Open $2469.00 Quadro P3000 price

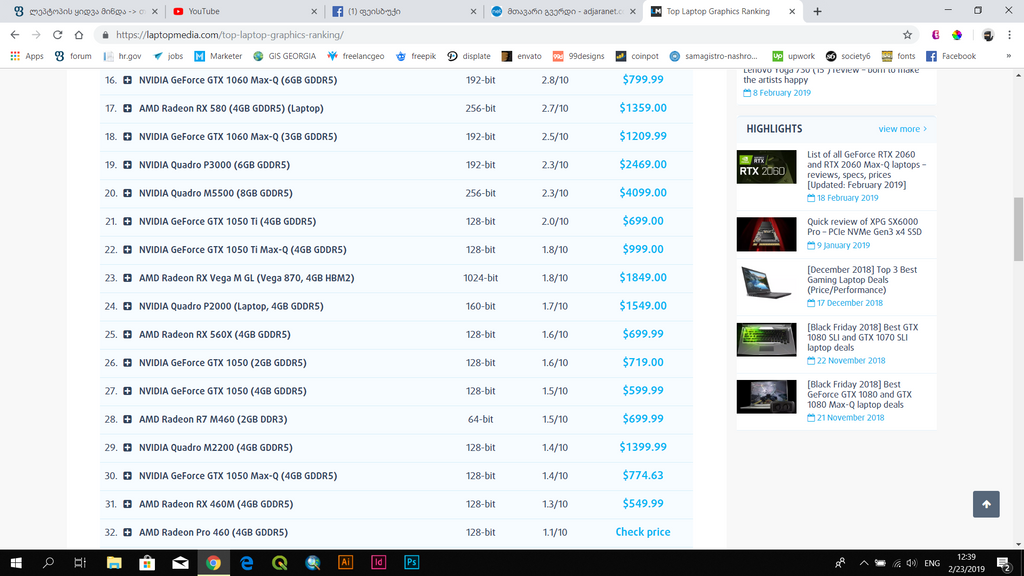tap(643, 165)
